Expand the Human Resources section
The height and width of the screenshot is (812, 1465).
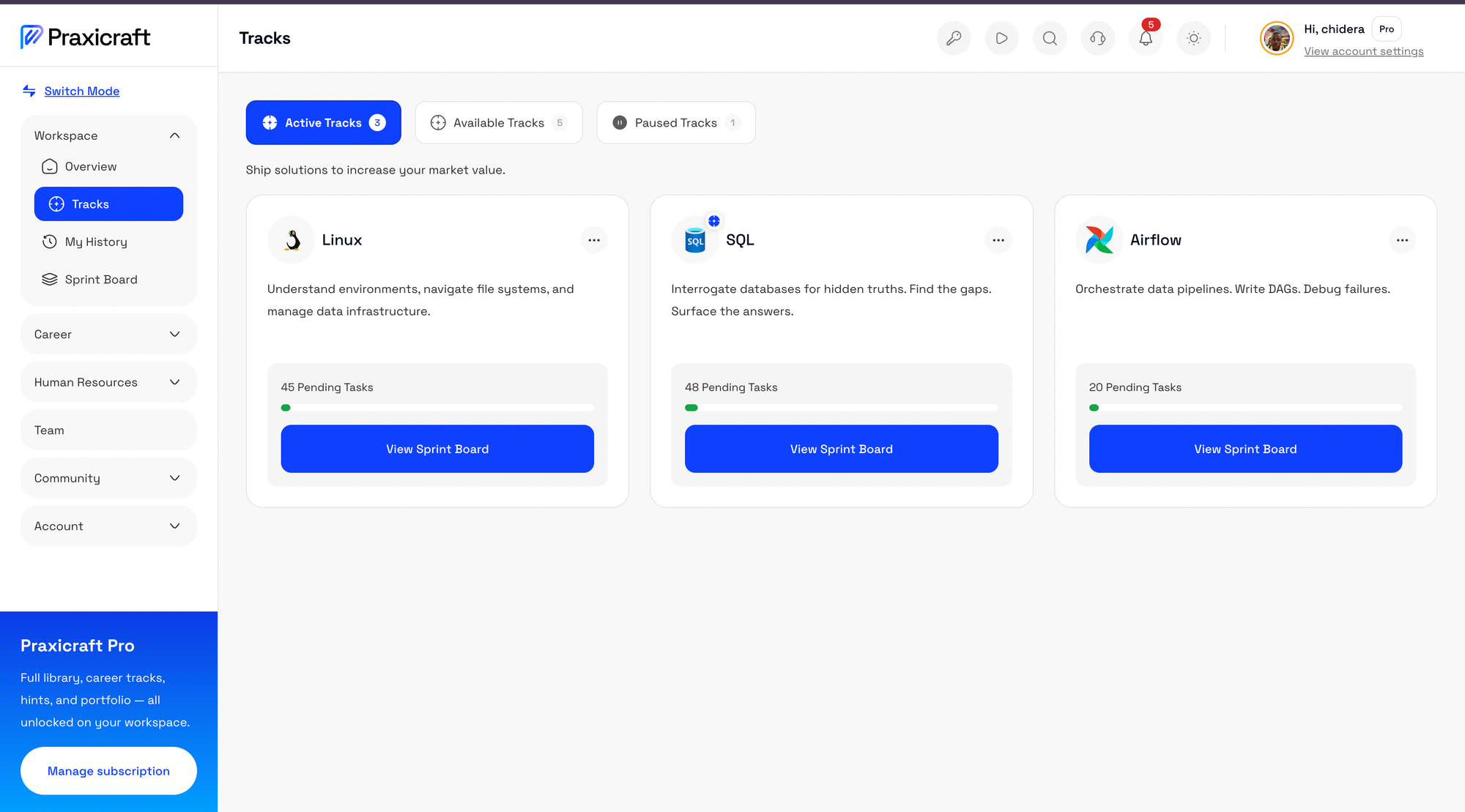108,382
